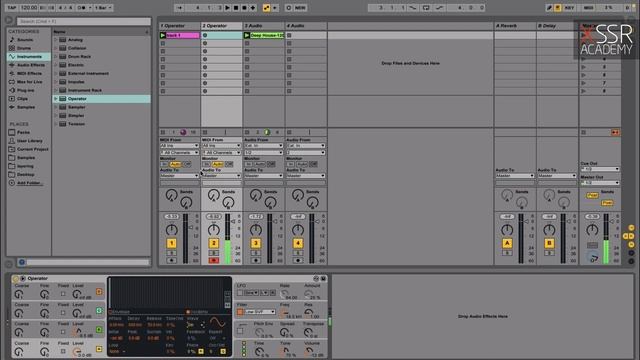Toggle track 1 activator button
The height and width of the screenshot is (360, 640).
point(171,244)
